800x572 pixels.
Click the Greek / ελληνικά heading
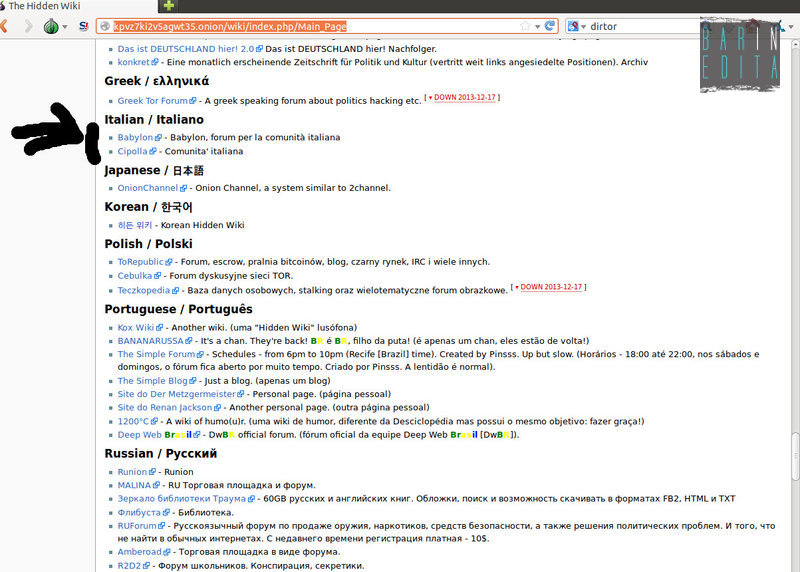pyautogui.click(x=156, y=81)
